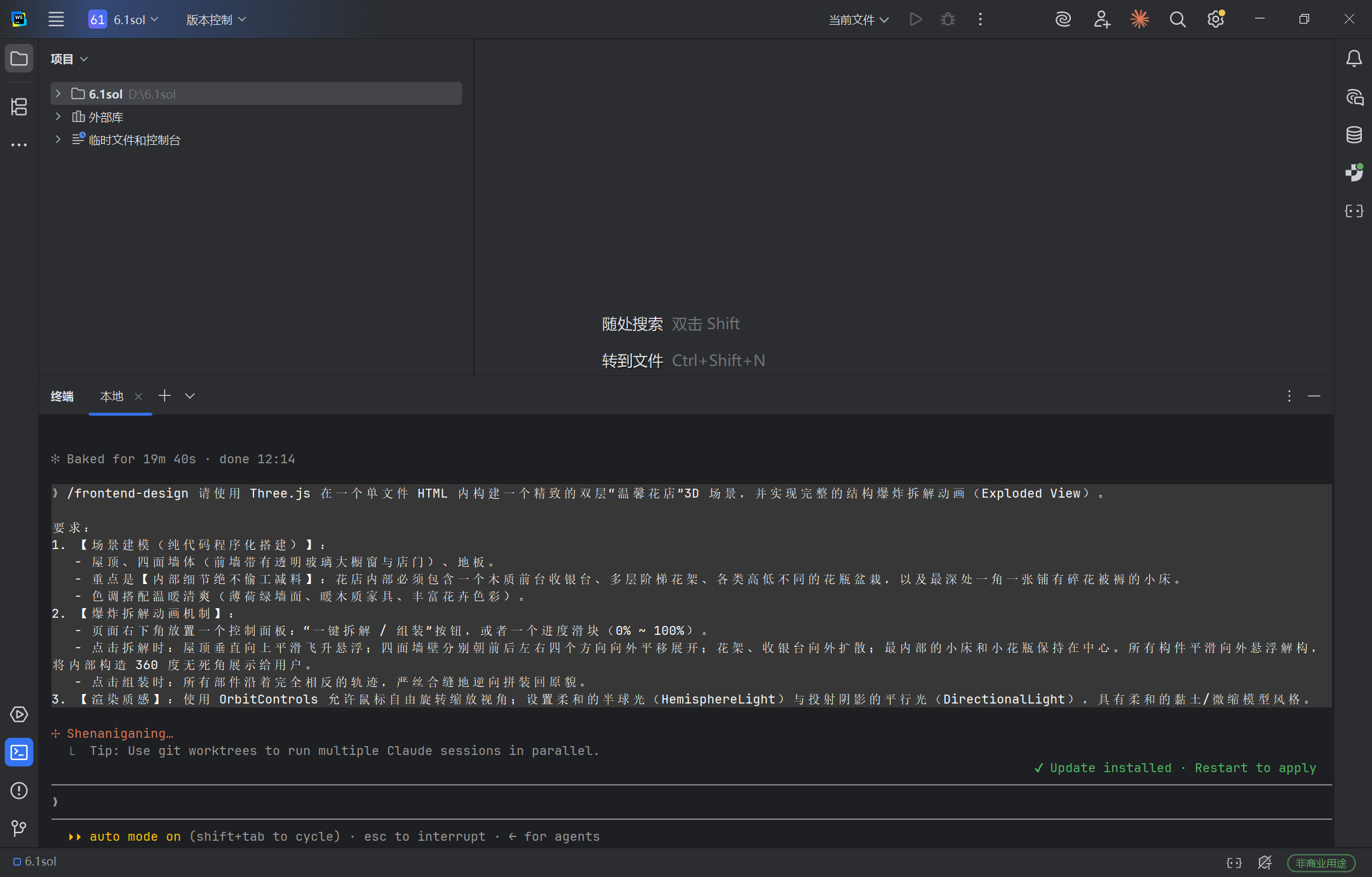The height and width of the screenshot is (877, 1372).
Task: Open the main hamburger menu
Action: click(56, 19)
